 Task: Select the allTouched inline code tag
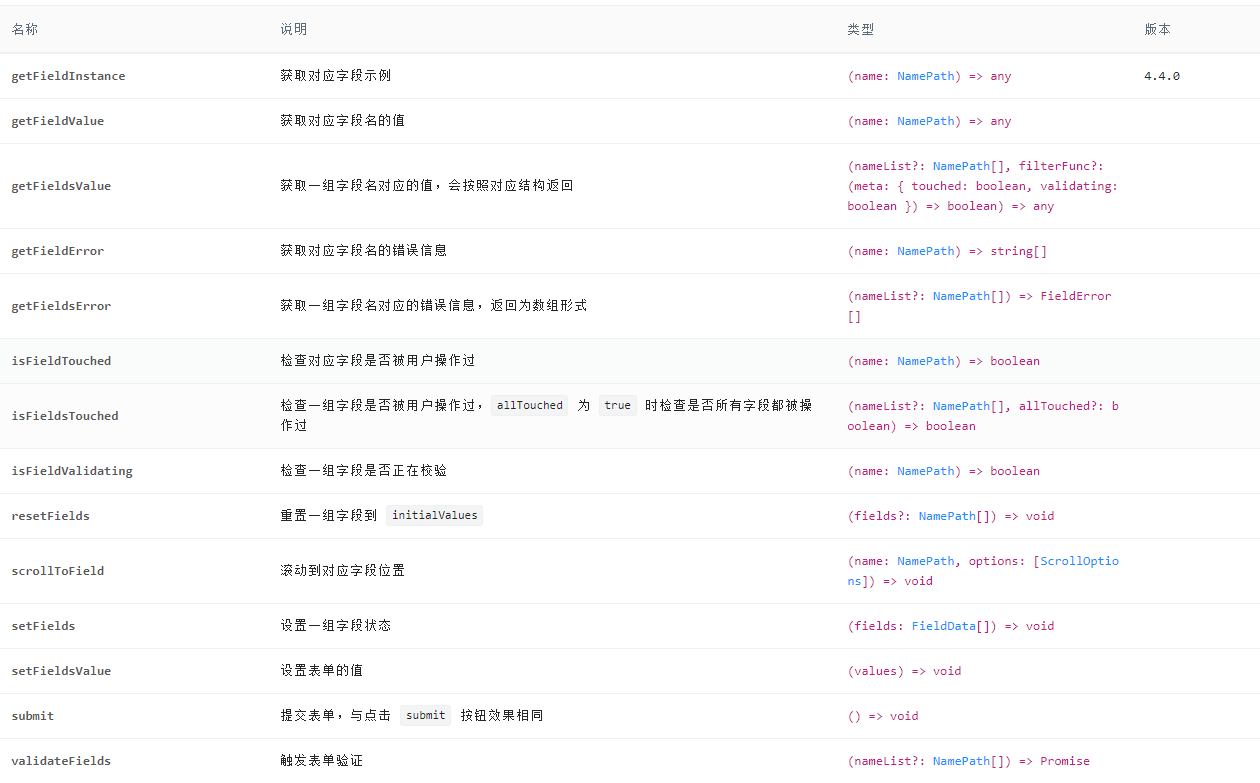click(529, 405)
